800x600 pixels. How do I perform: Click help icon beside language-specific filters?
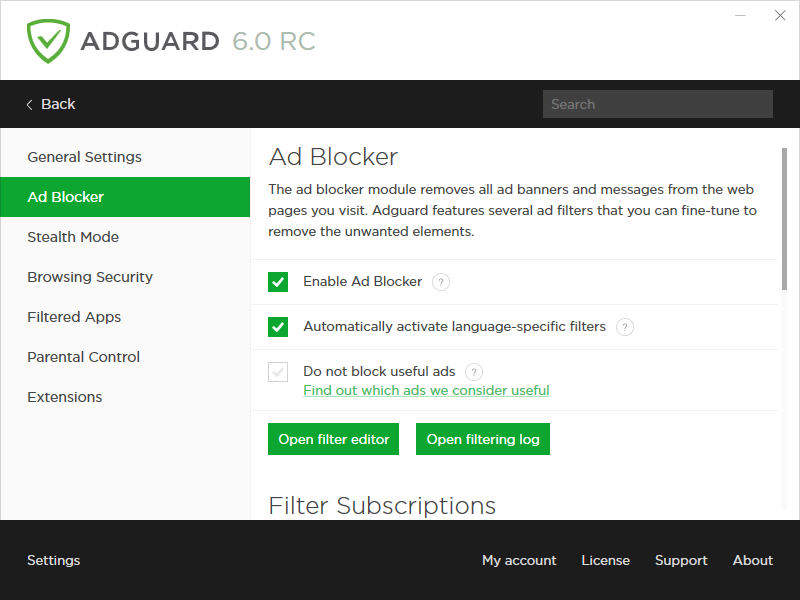(624, 327)
